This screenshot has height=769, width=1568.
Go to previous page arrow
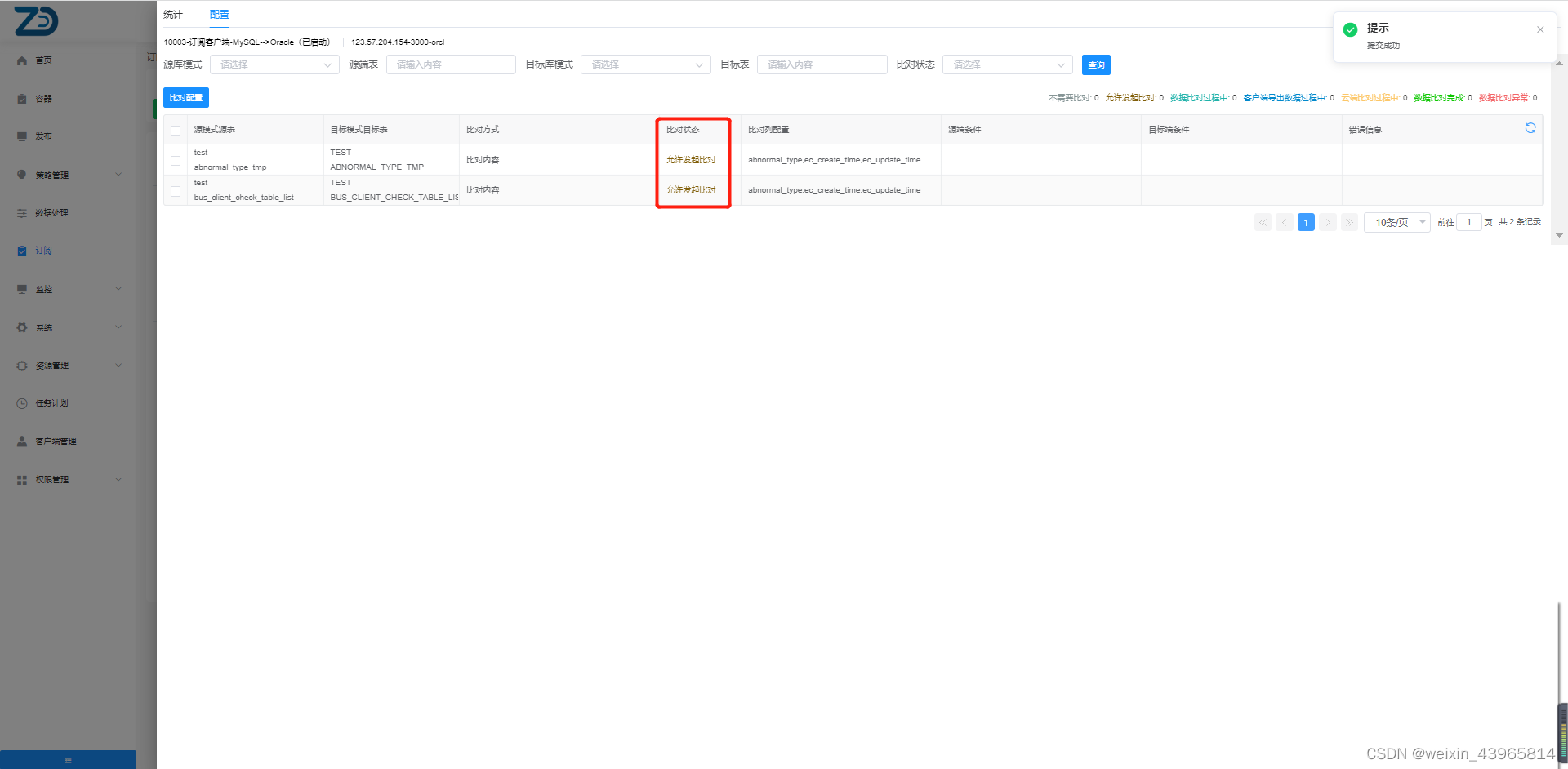[1285, 222]
